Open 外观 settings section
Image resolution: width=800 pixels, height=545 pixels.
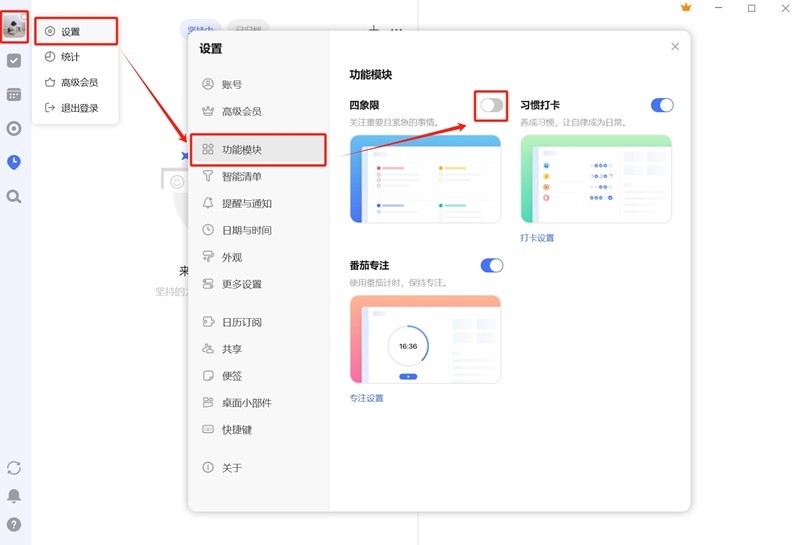(x=258, y=257)
